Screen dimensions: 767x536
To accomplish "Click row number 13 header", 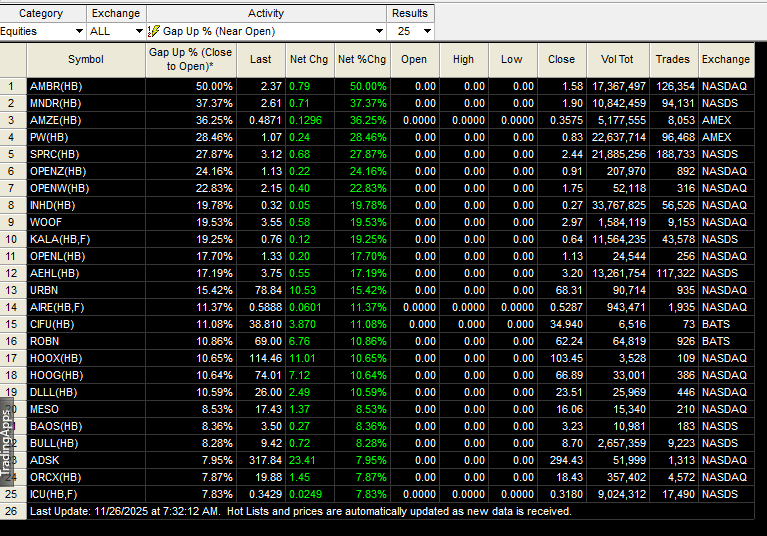I will (11, 290).
